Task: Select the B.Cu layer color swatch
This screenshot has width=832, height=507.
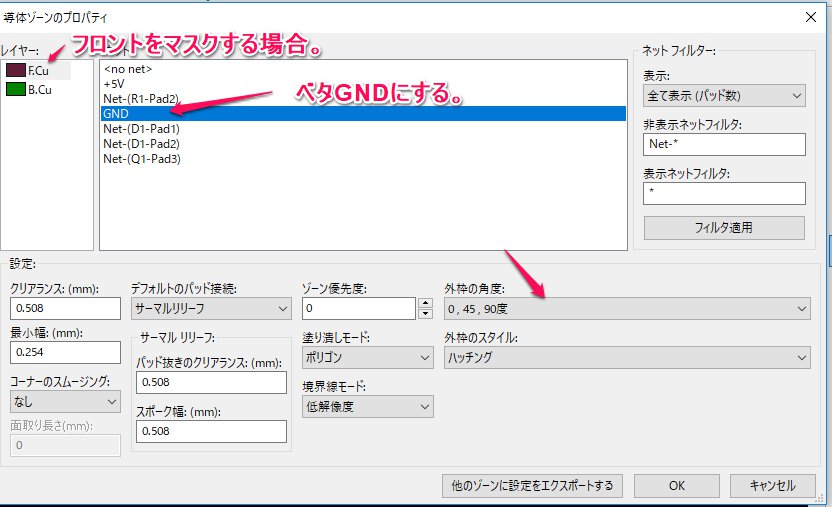Action: click(x=15, y=89)
